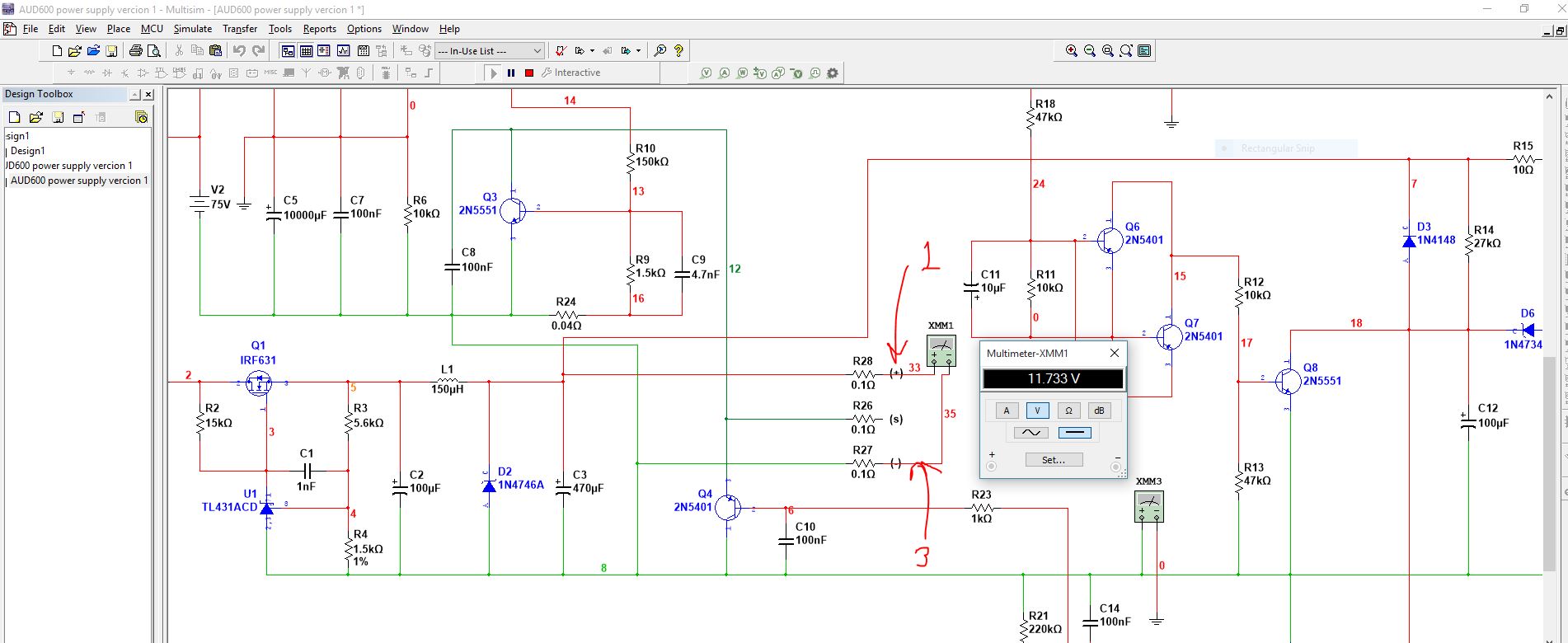Screen dimensions: 1568x643
Task: Switch multimeter to decibel mode dB
Action: 1099,411
